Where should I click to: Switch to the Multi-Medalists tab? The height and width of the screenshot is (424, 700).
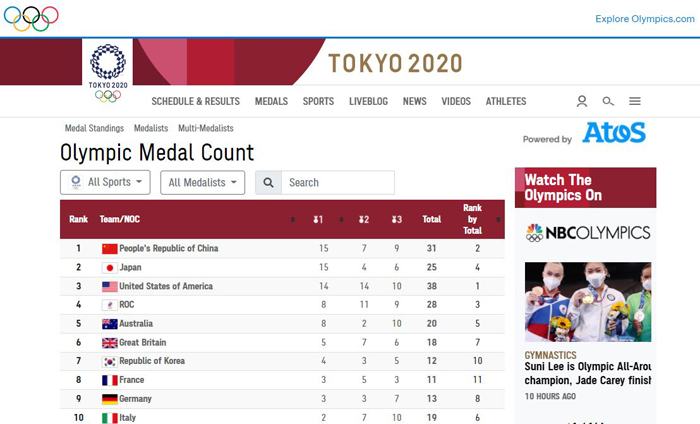pos(206,128)
